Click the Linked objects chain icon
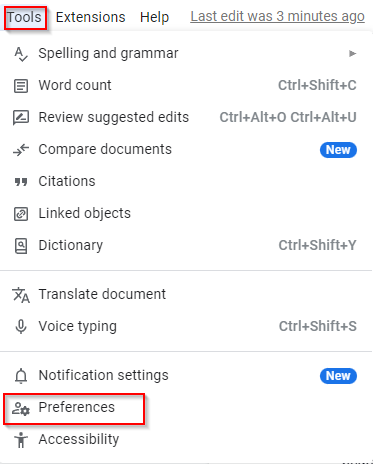 point(21,214)
